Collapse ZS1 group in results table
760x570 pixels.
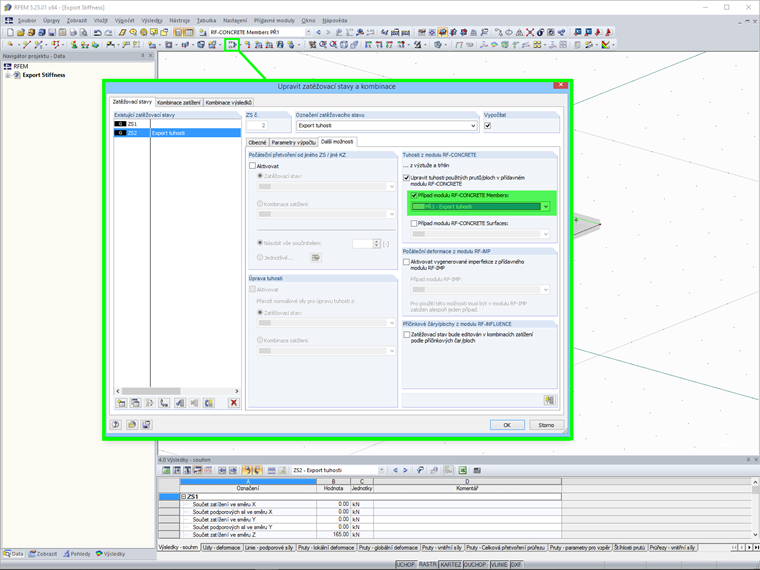184,497
